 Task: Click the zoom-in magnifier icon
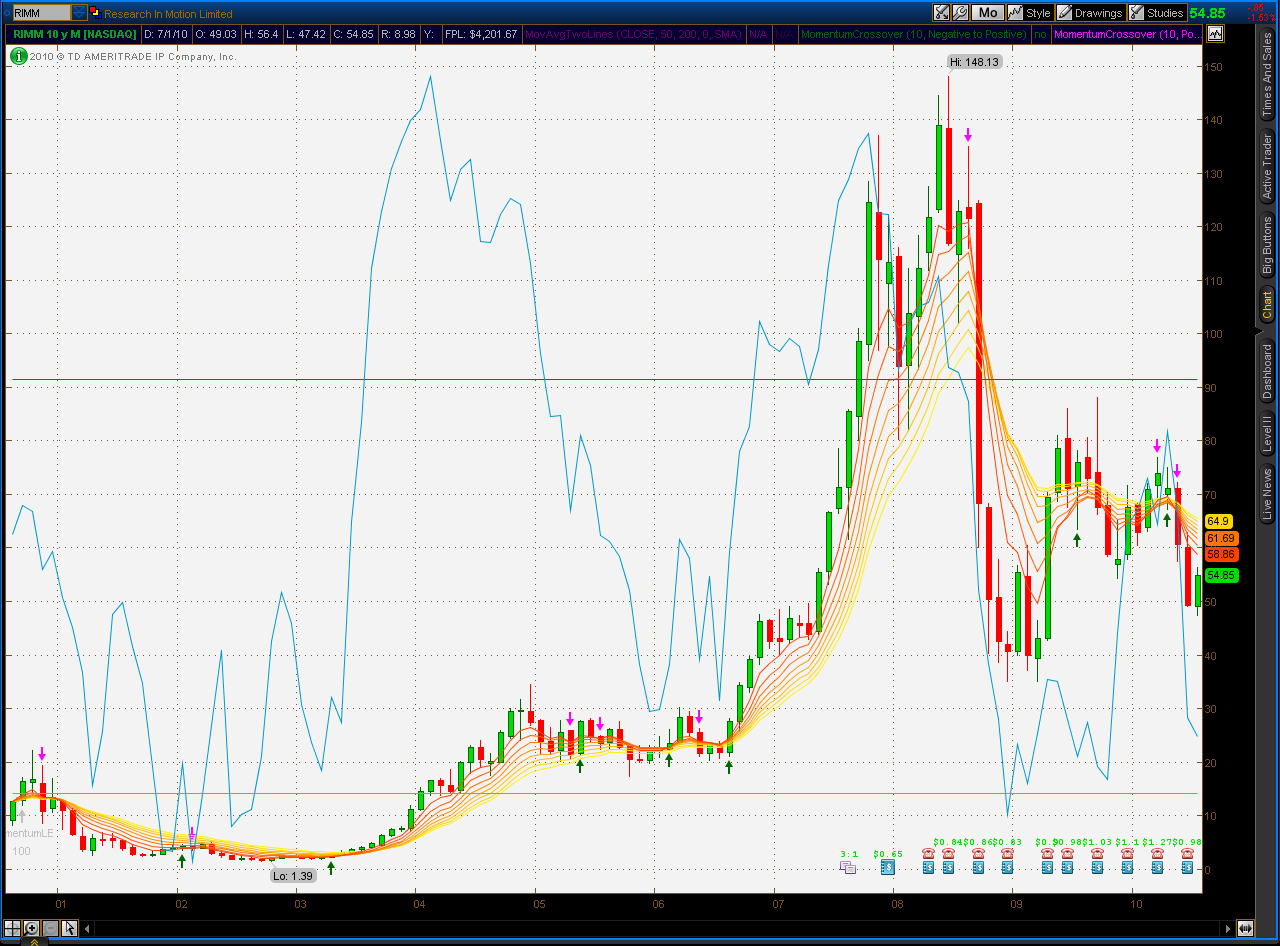[31, 927]
